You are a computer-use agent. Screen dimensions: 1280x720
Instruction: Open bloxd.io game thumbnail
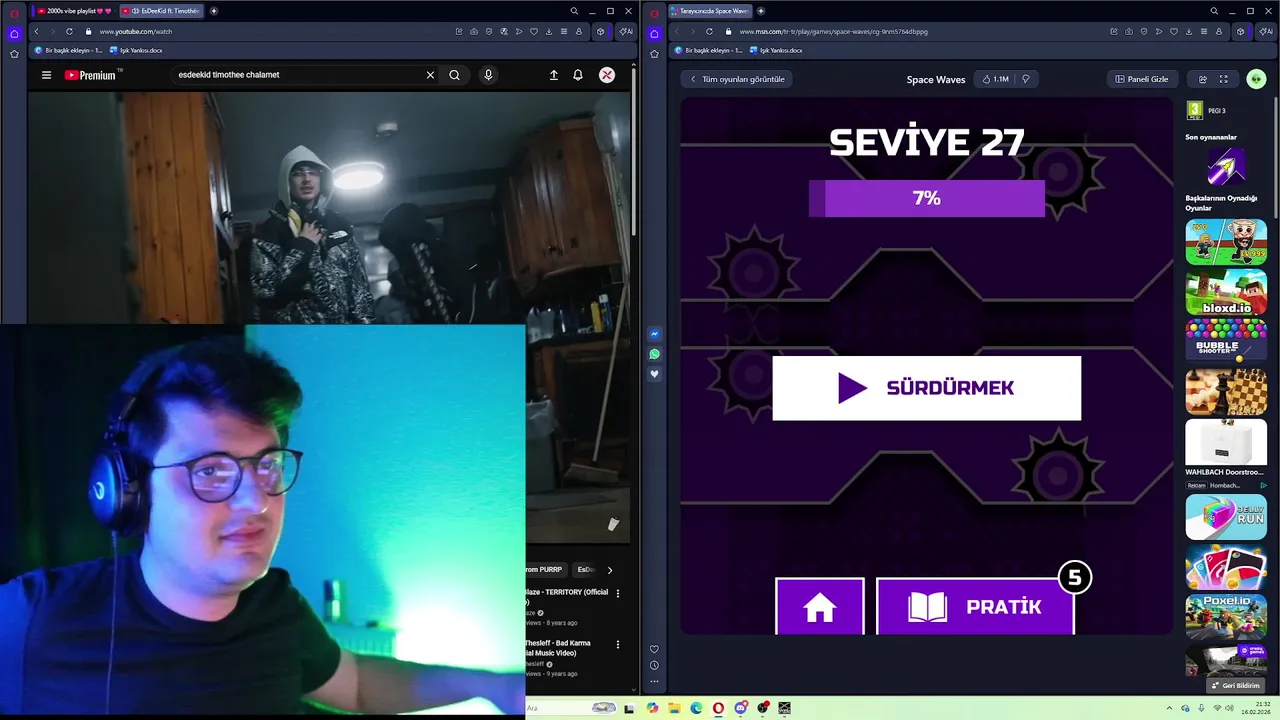pyautogui.click(x=1226, y=292)
